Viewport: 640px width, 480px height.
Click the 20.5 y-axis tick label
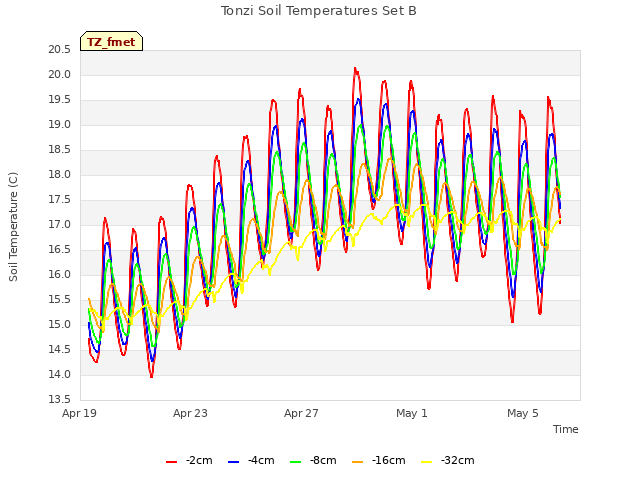(x=60, y=49)
